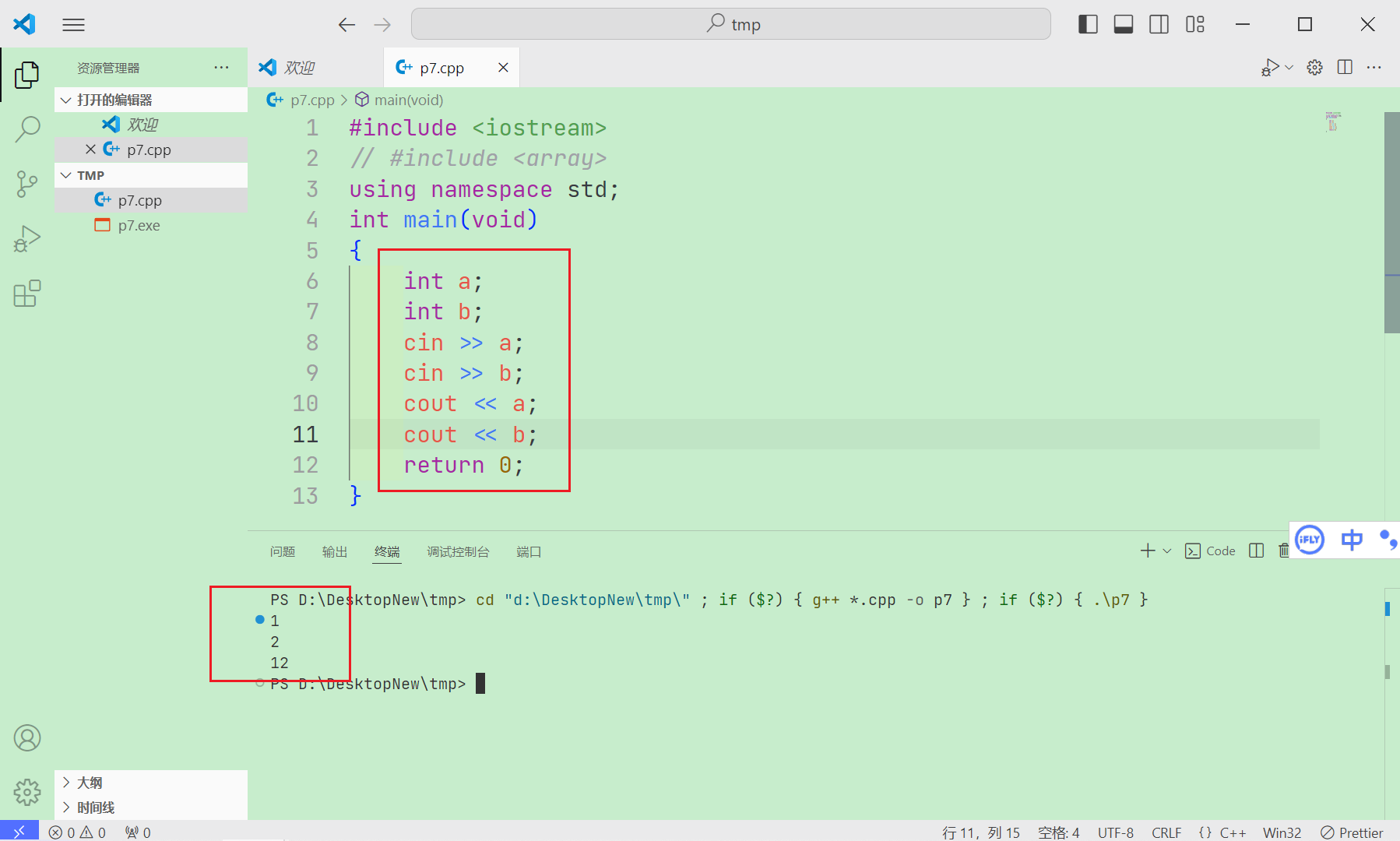Collapse the TMP folder section
Screen dimensions: 1400x841
pos(151,175)
